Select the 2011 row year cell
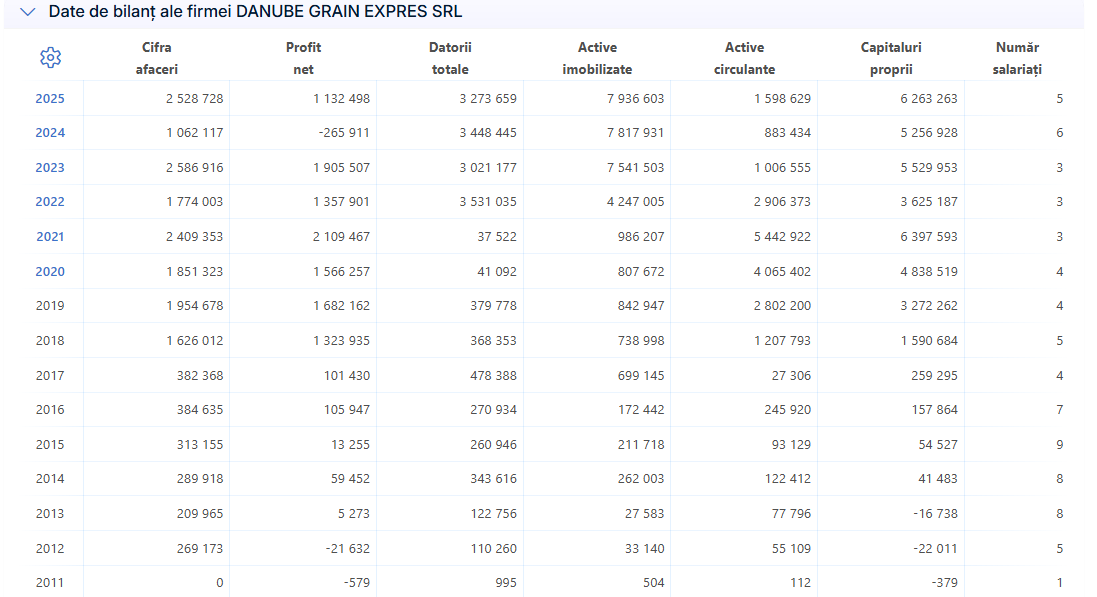Viewport: 1097px width, 597px height. [x=50, y=582]
